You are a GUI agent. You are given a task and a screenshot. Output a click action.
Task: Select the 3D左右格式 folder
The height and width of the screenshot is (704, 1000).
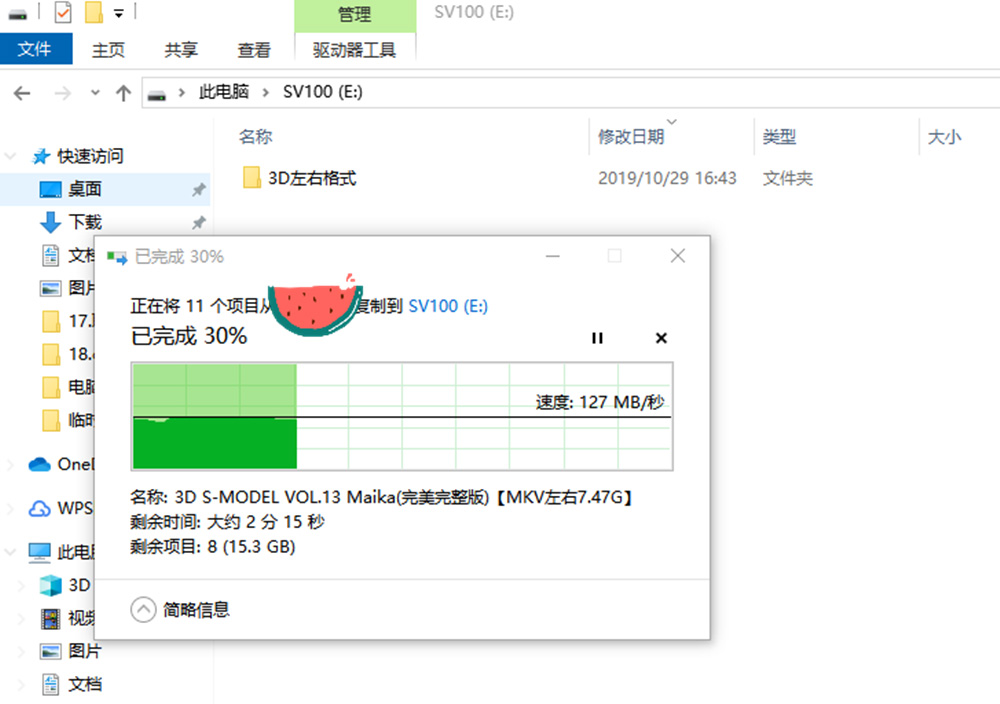coord(300,178)
